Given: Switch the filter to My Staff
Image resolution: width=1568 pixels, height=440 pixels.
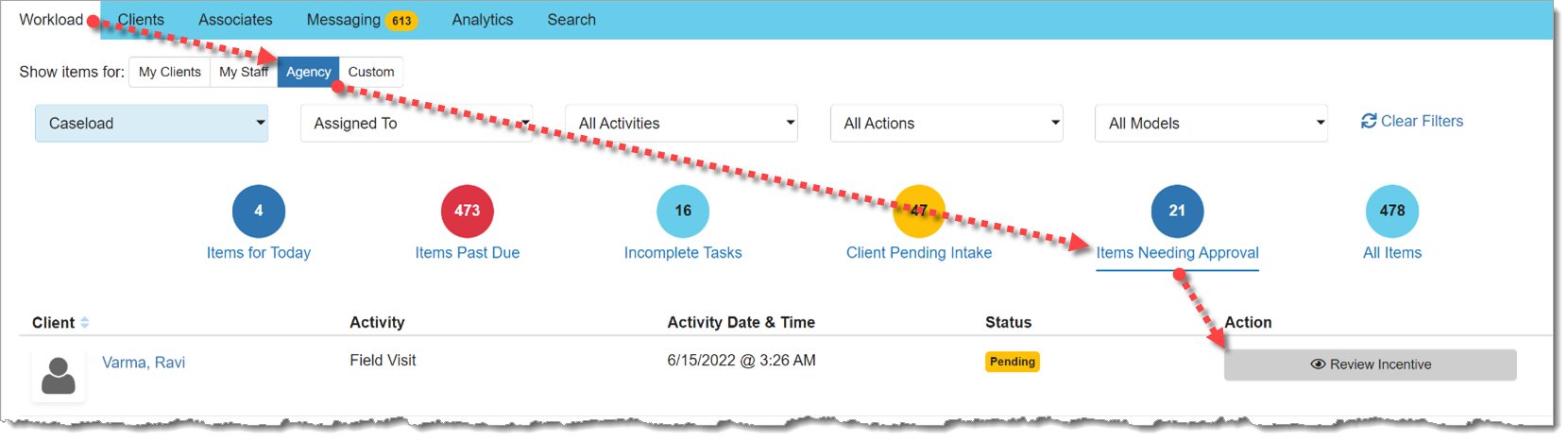Looking at the screenshot, I should 244,72.
